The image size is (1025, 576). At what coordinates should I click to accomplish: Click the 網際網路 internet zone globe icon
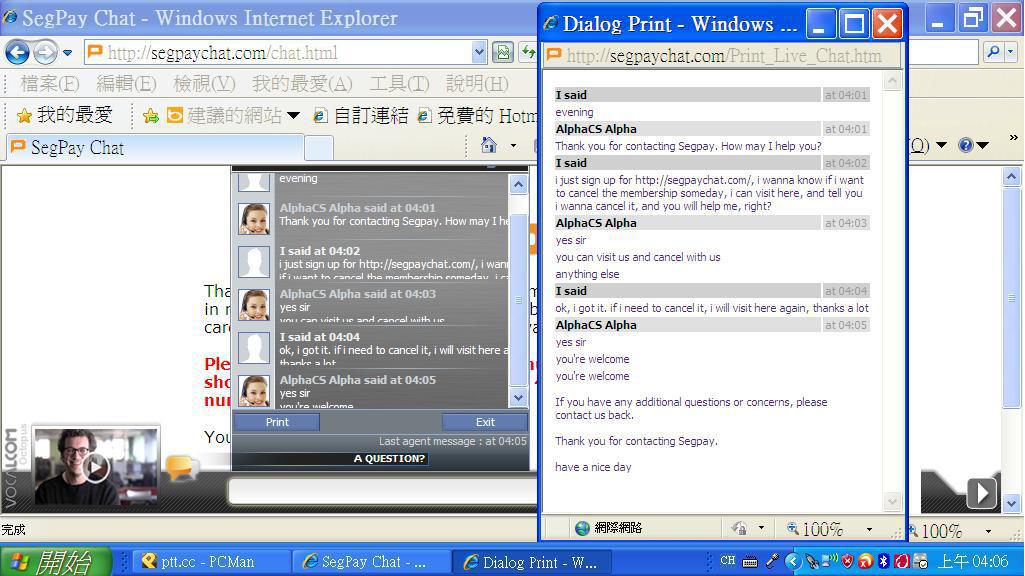click(x=582, y=528)
